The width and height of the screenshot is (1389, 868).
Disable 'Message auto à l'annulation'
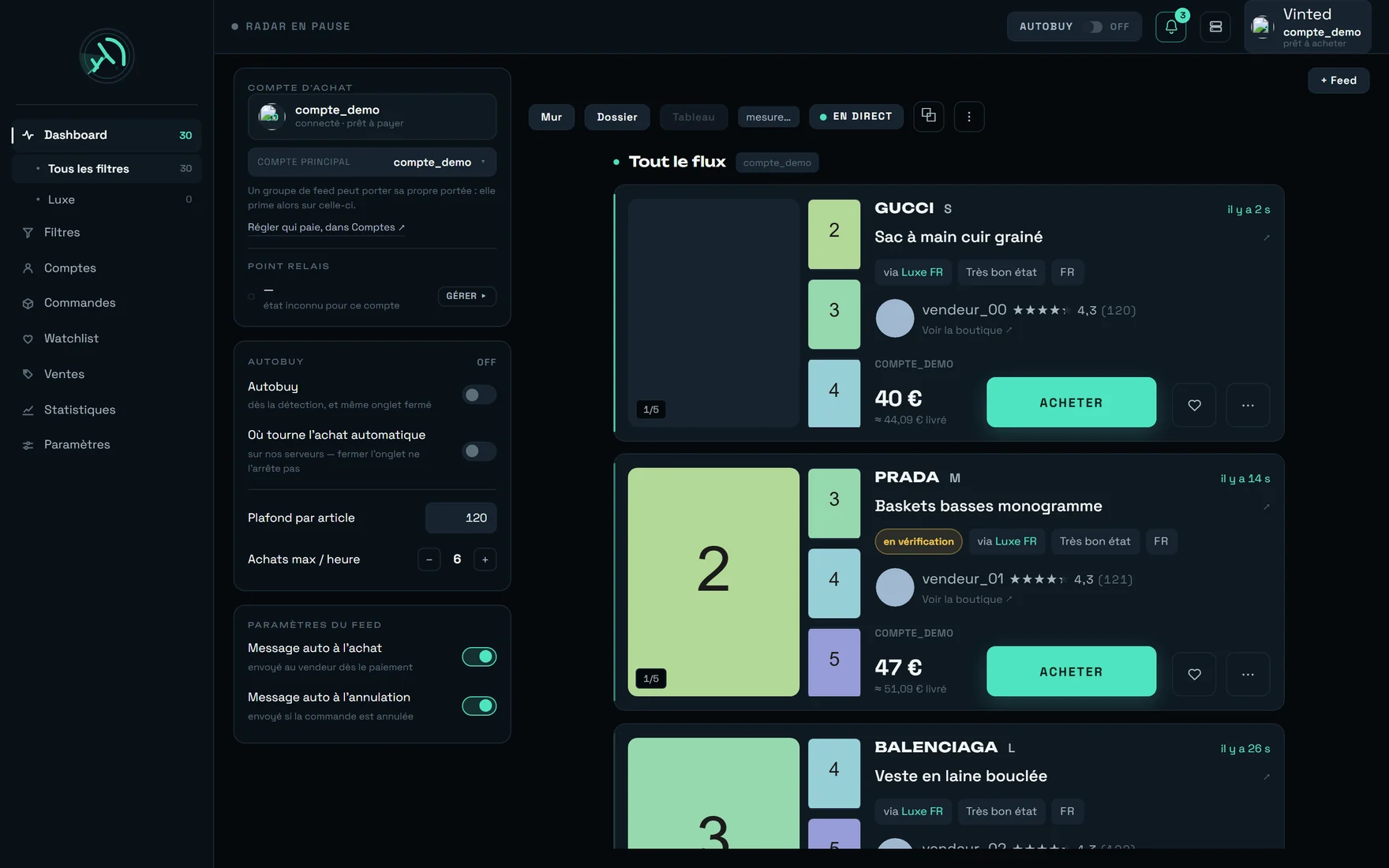pyautogui.click(x=479, y=705)
